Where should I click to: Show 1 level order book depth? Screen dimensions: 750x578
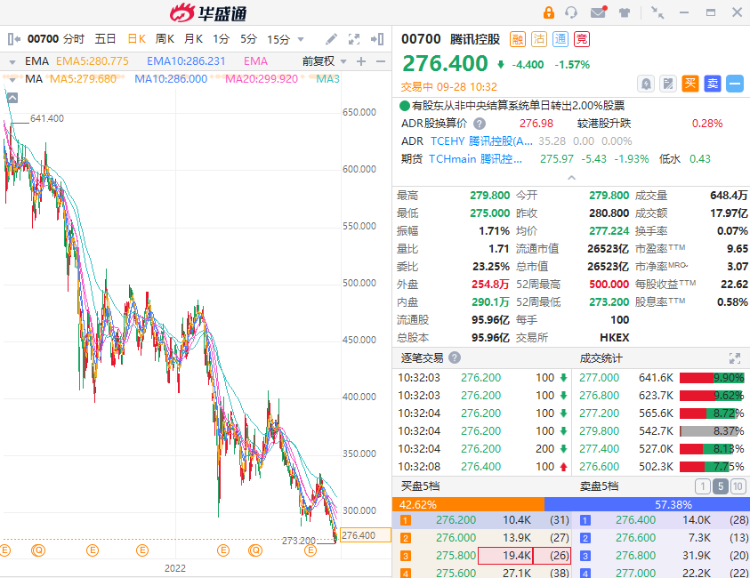(x=702, y=487)
